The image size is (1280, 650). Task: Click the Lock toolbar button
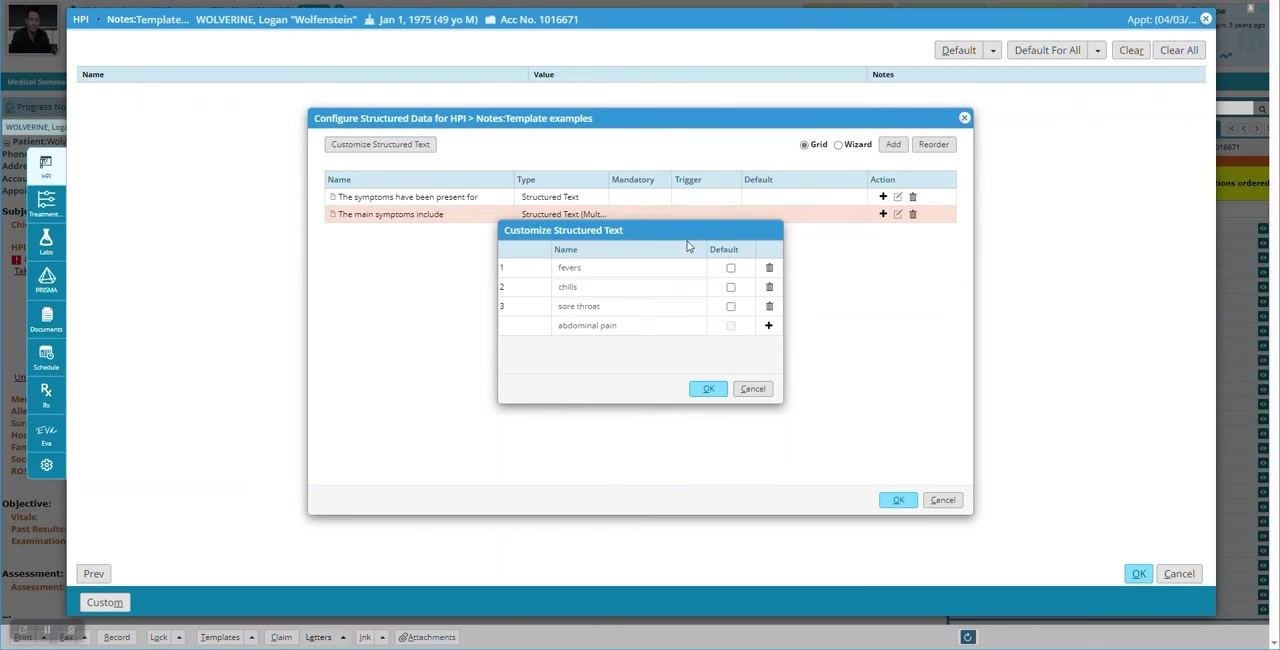159,637
